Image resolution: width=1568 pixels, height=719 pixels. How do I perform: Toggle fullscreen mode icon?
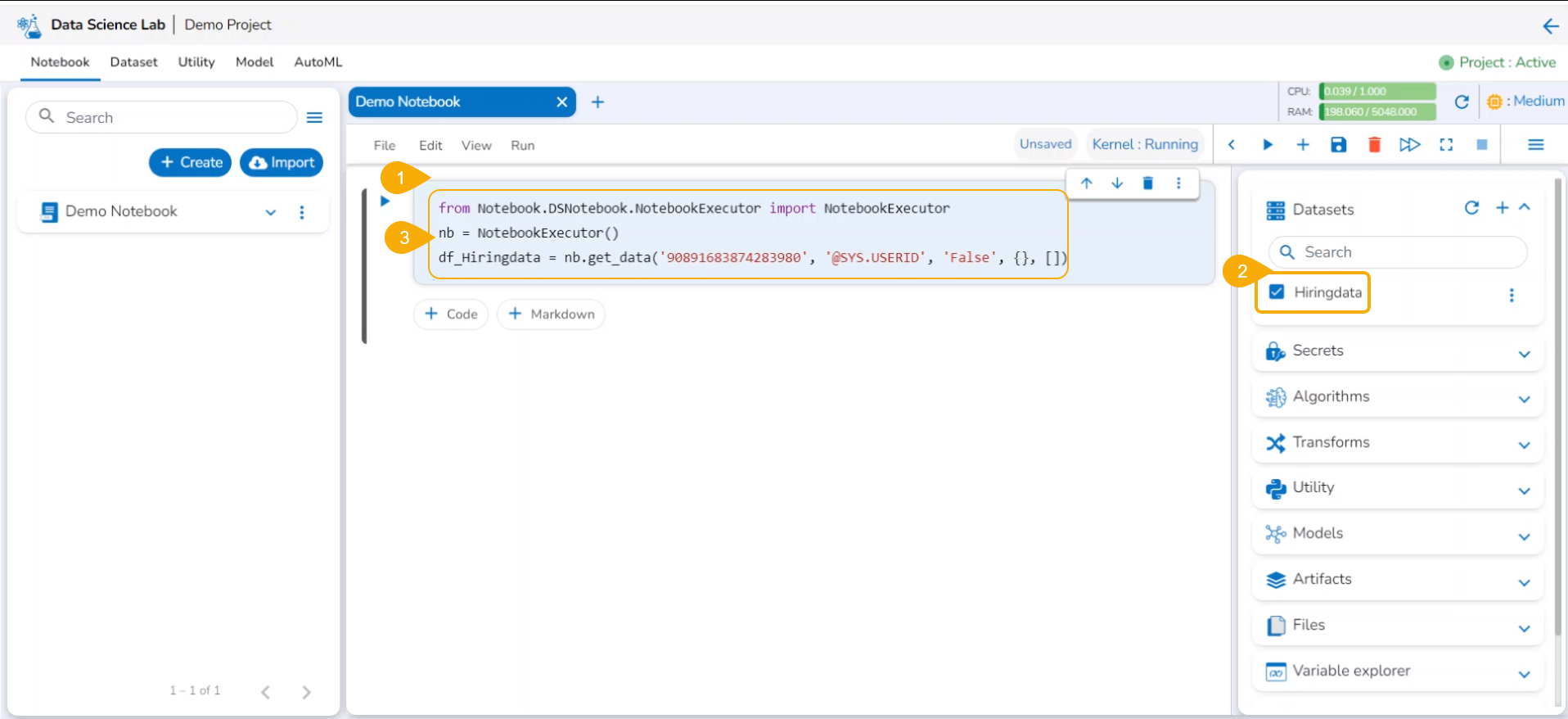click(1446, 145)
